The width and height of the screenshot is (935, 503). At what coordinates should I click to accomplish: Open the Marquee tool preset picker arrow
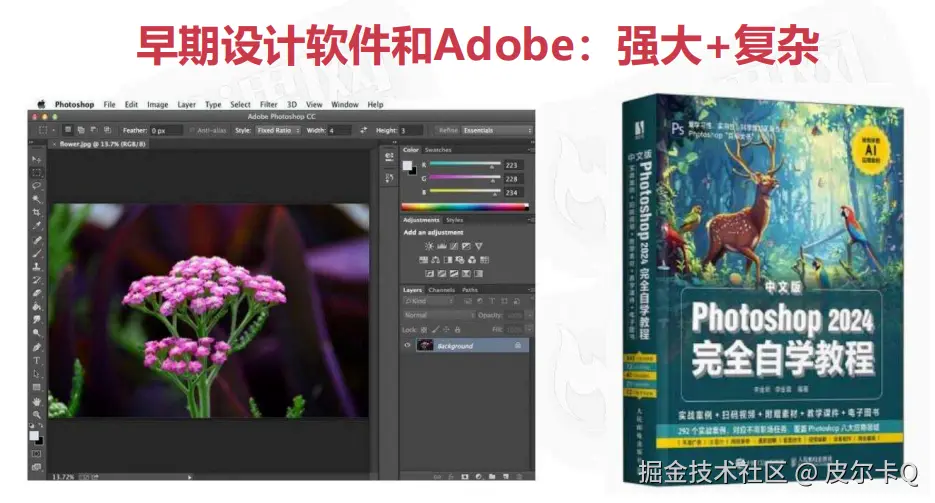(54, 130)
